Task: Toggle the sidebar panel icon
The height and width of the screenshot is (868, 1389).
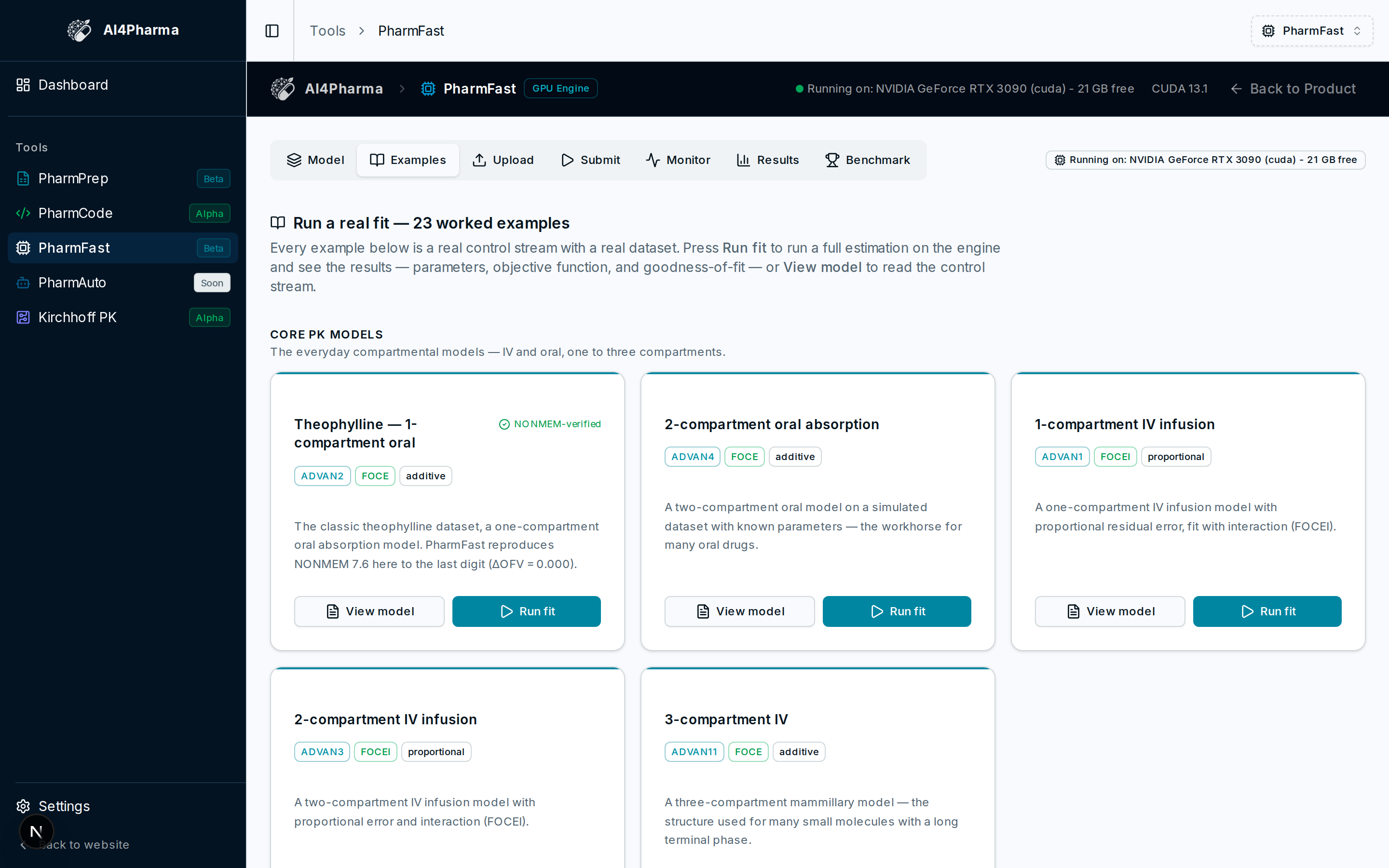Action: click(x=272, y=31)
